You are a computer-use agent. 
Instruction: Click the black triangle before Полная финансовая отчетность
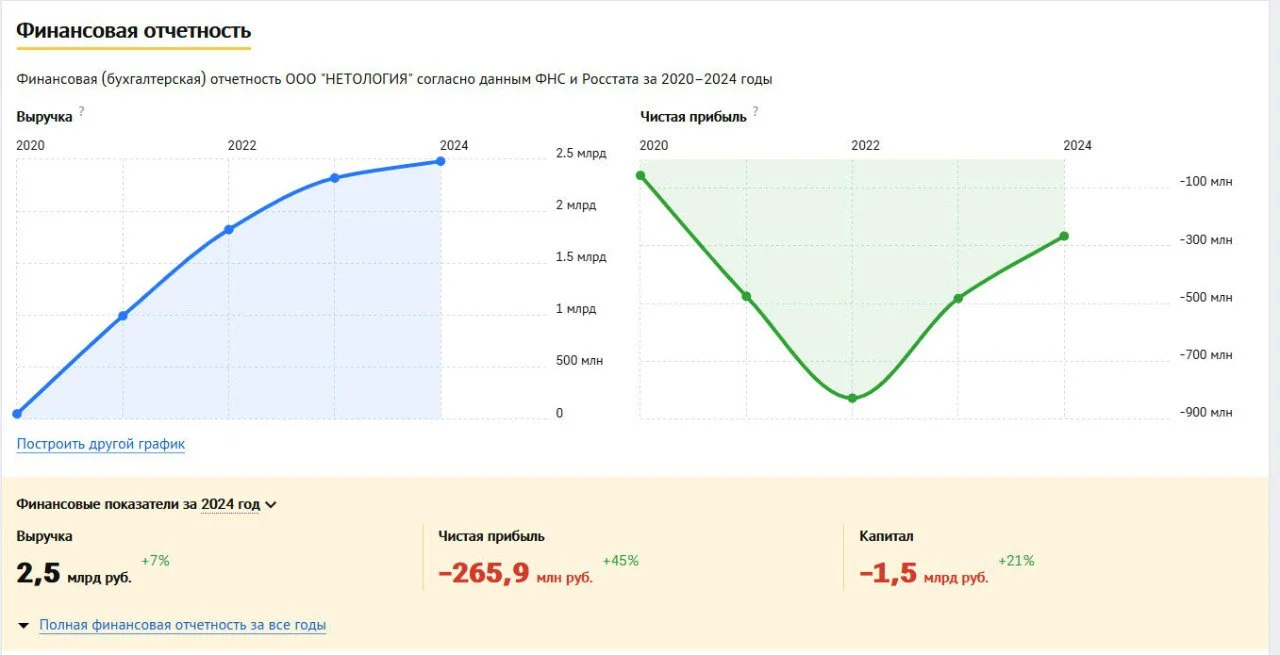pyautogui.click(x=24, y=626)
